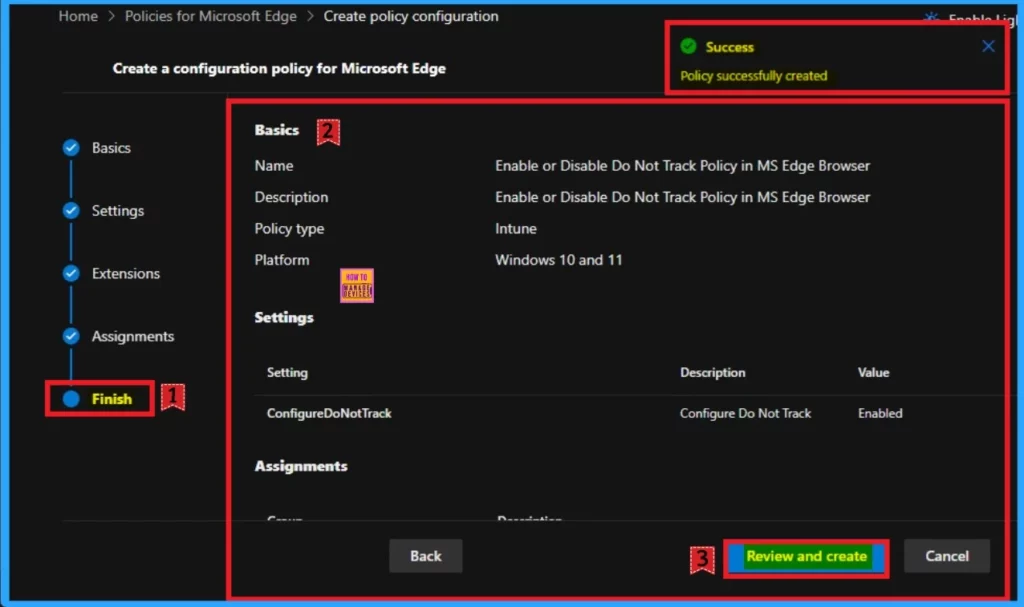1024x607 pixels.
Task: Click the Windows 10 and 11 platform value
Action: point(558,260)
